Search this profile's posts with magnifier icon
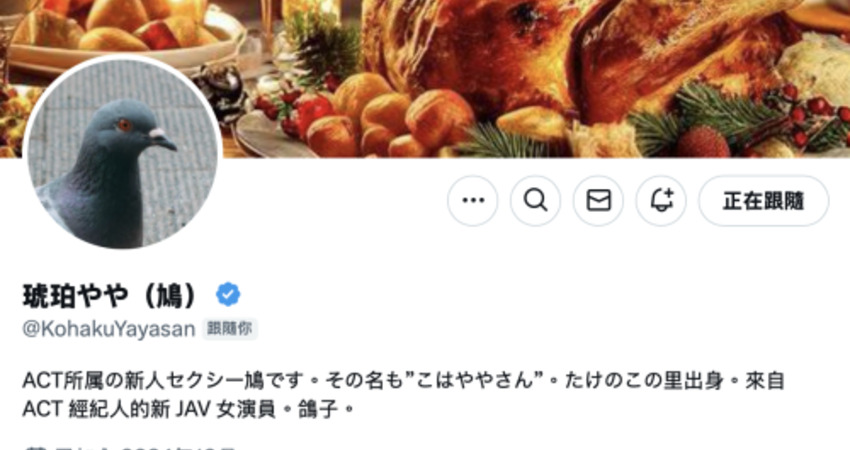Viewport: 850px width, 450px height. coord(536,201)
